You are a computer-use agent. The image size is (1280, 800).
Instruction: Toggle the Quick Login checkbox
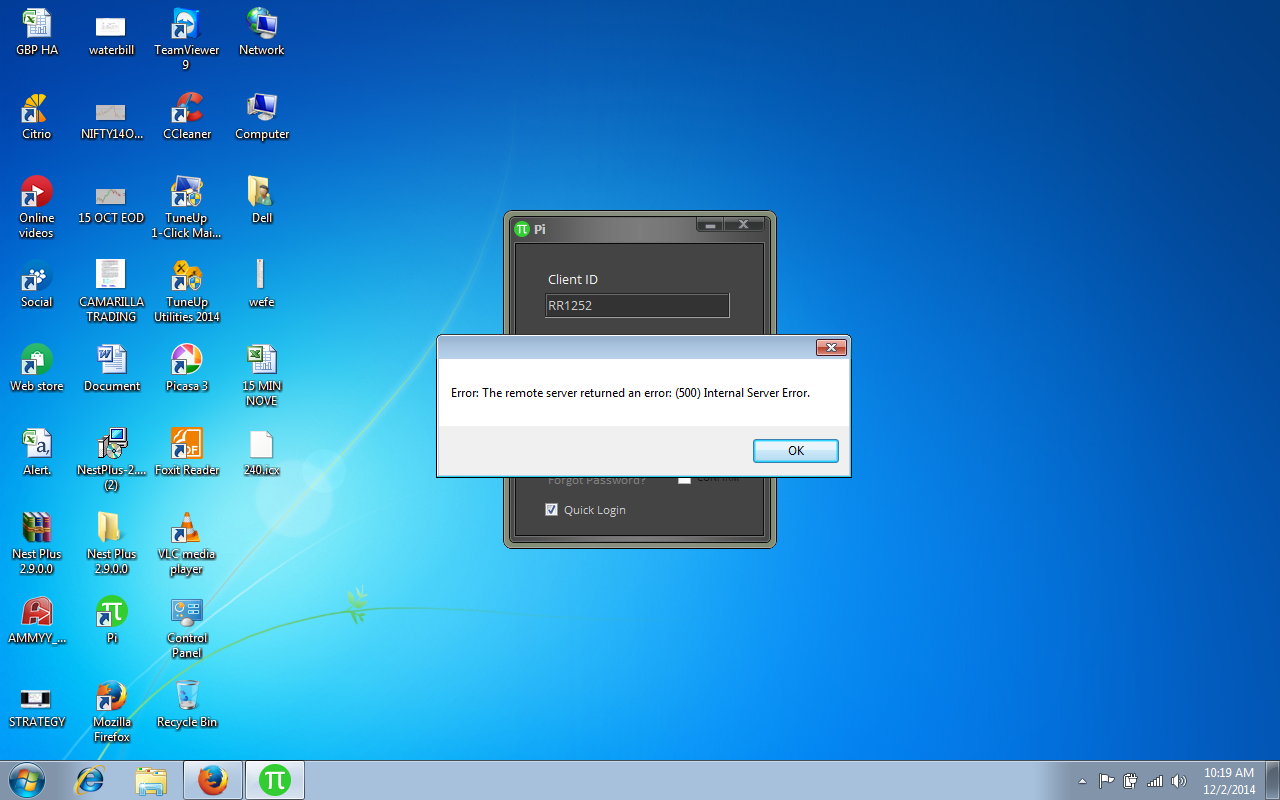551,510
